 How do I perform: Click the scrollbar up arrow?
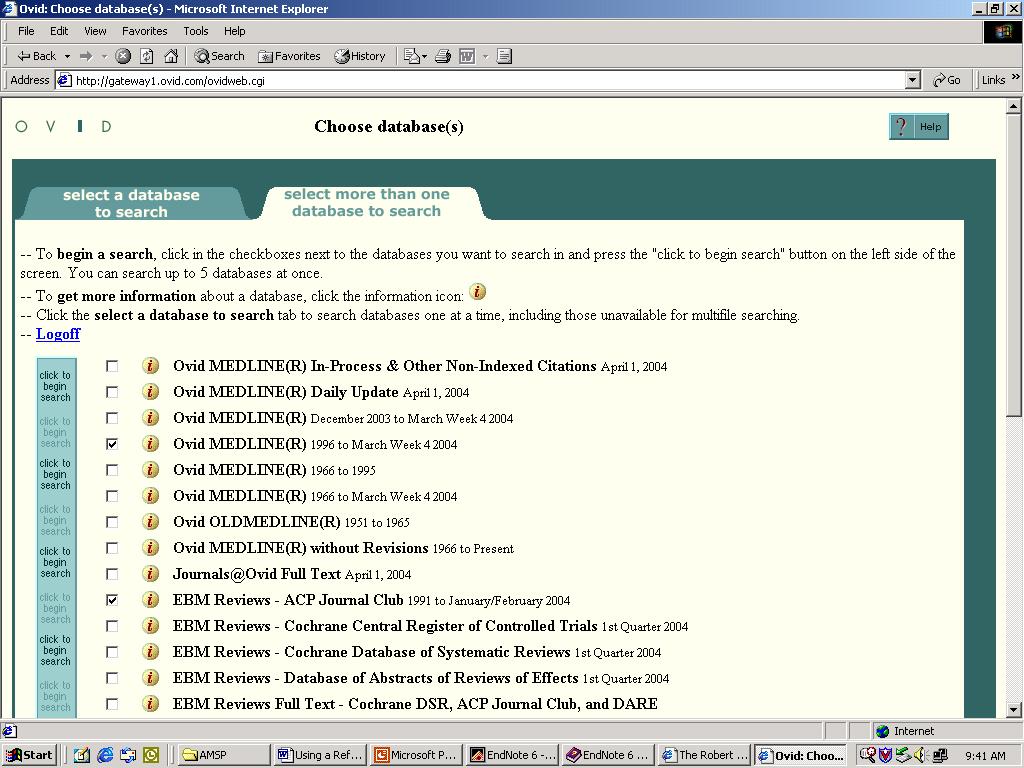point(1014,106)
